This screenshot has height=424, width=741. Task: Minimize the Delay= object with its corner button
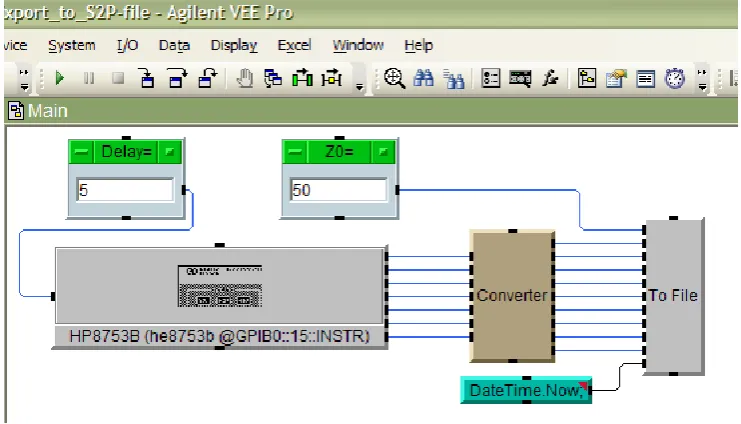pyautogui.click(x=169, y=152)
